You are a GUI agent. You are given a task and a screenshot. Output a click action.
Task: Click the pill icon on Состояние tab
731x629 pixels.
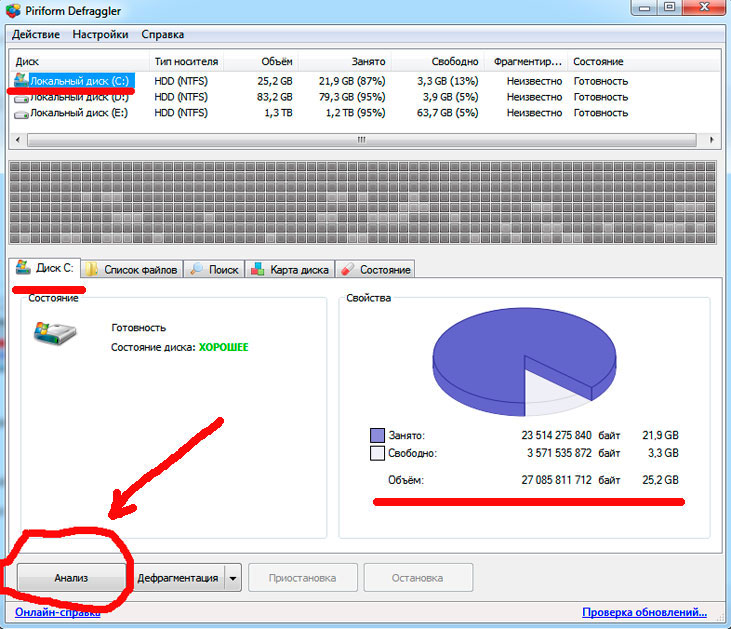pyautogui.click(x=348, y=269)
